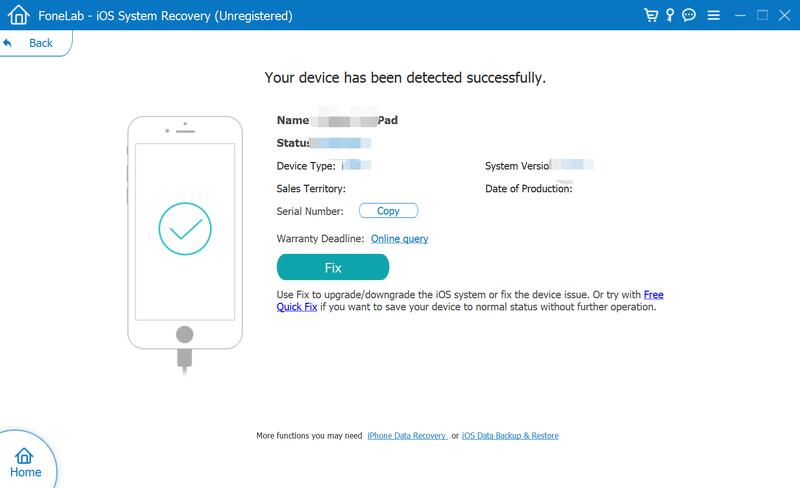Return via the round Home button bottom-left

click(x=25, y=462)
